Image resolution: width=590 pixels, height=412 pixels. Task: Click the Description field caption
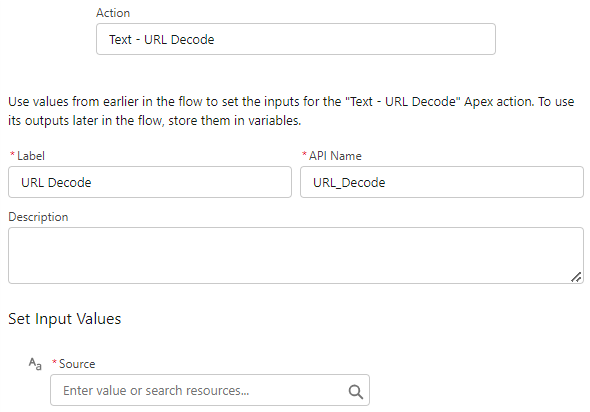click(38, 217)
